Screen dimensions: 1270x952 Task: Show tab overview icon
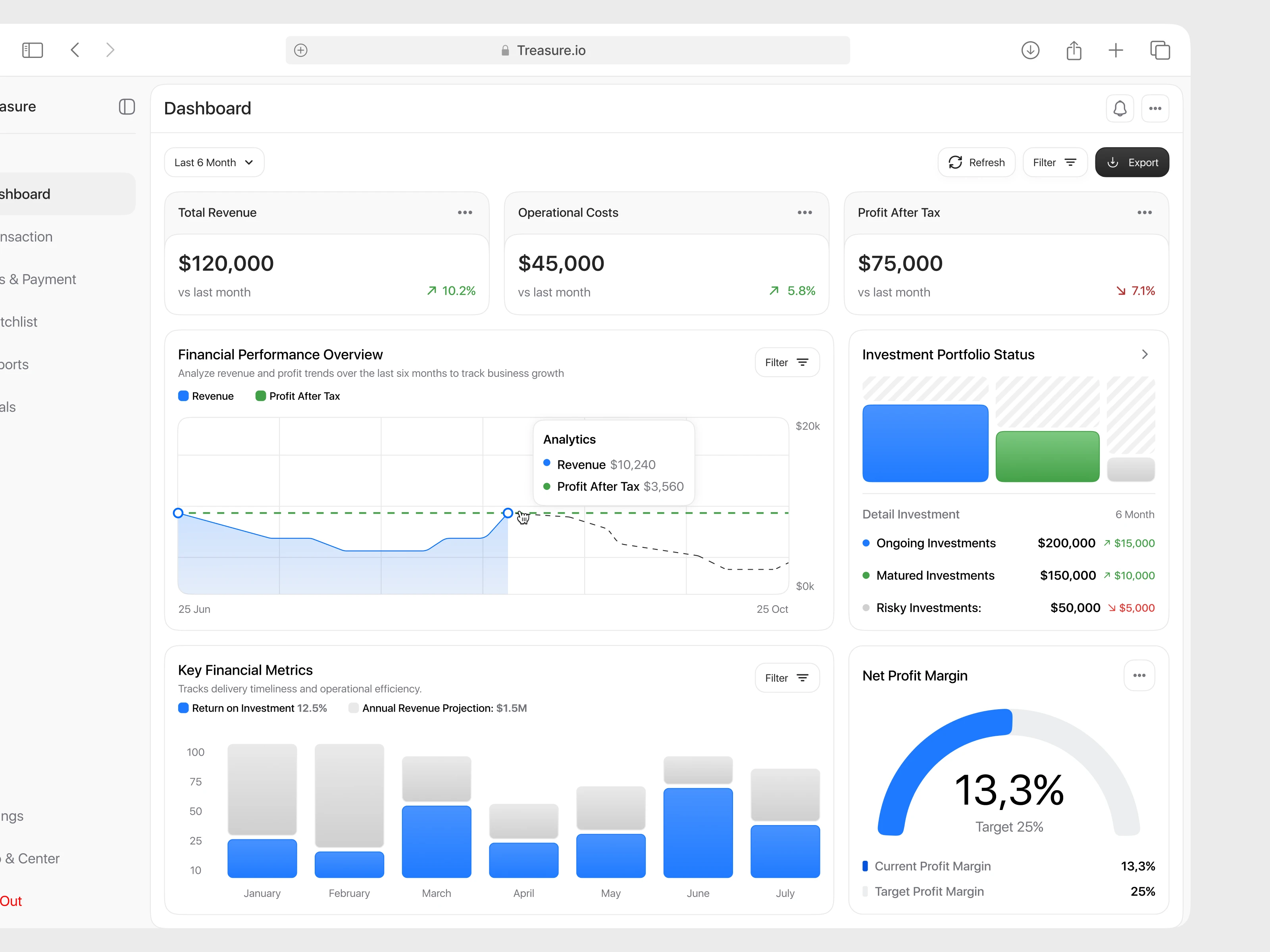[x=1160, y=50]
